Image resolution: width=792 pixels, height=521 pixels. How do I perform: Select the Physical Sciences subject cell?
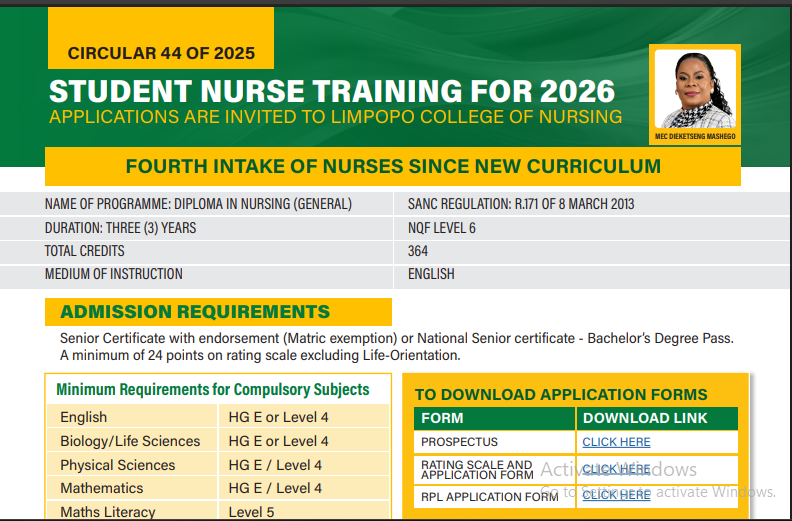[x=117, y=465]
